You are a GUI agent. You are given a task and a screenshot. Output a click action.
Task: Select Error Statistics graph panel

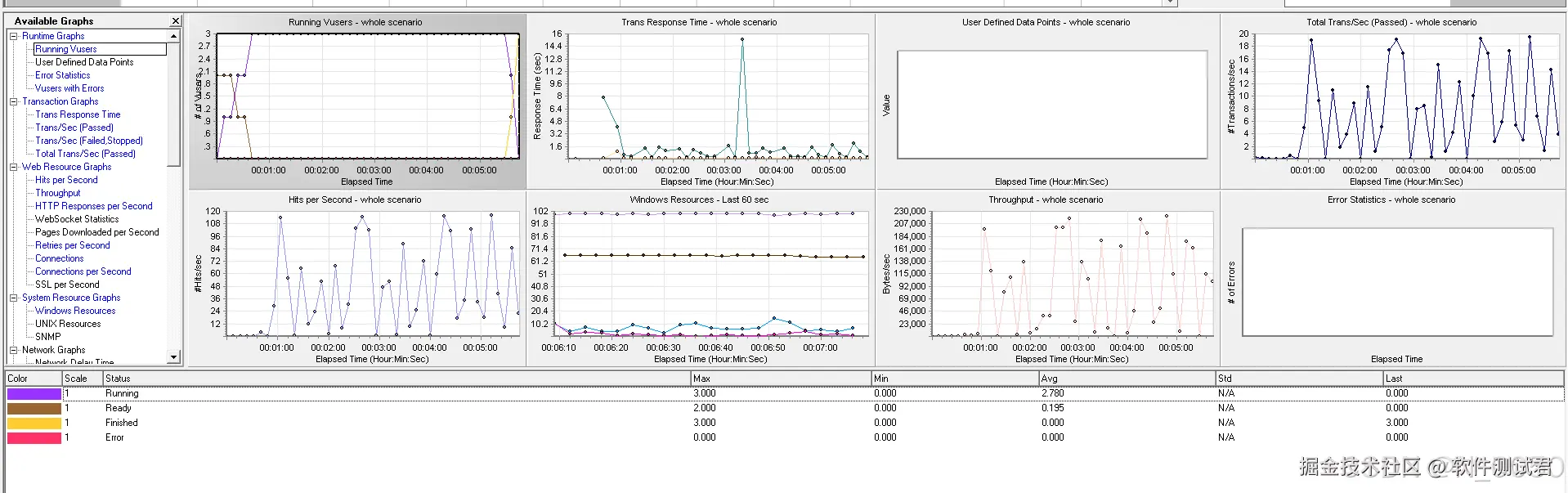pos(1392,278)
